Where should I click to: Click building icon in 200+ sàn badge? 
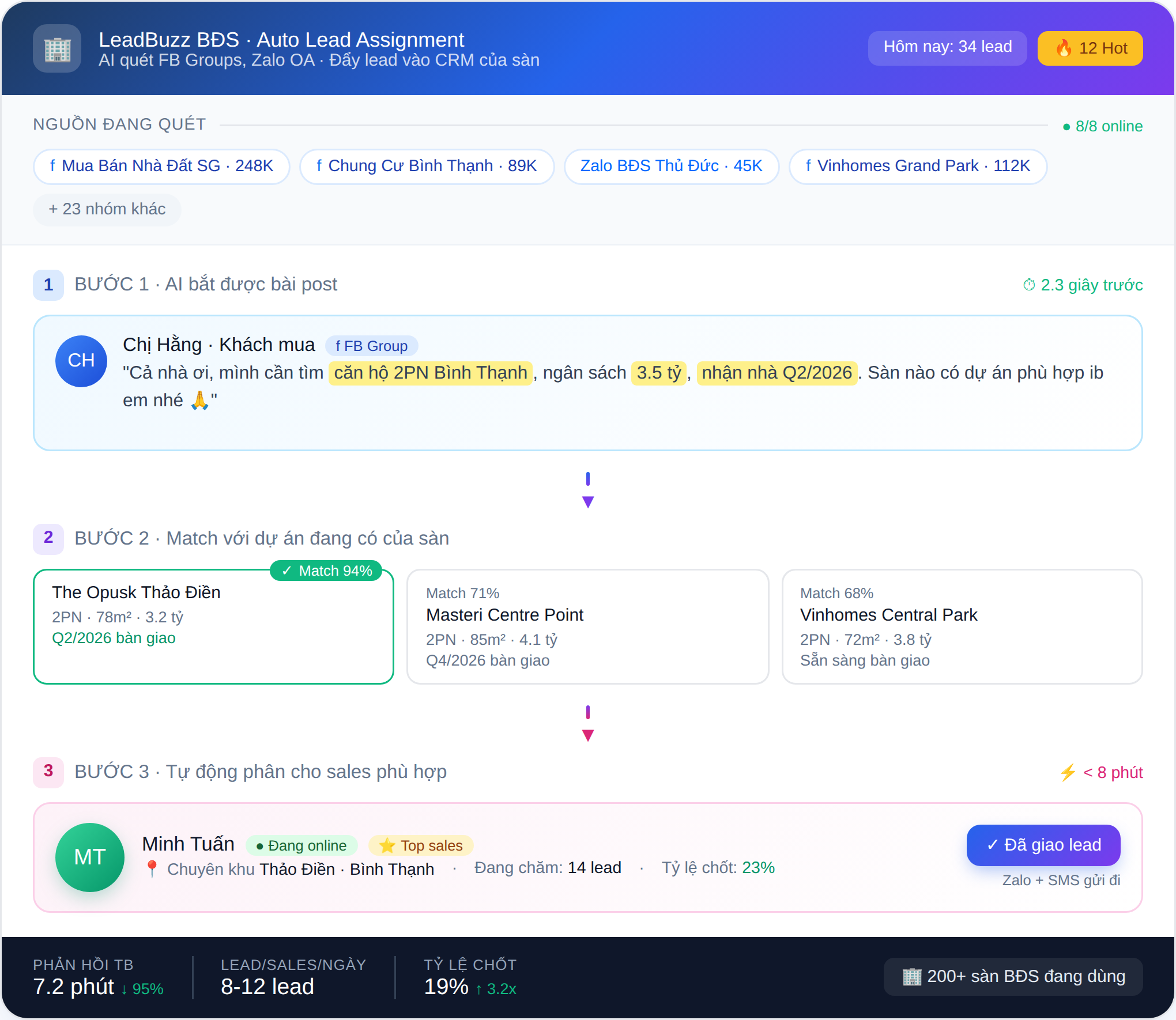pos(912,977)
